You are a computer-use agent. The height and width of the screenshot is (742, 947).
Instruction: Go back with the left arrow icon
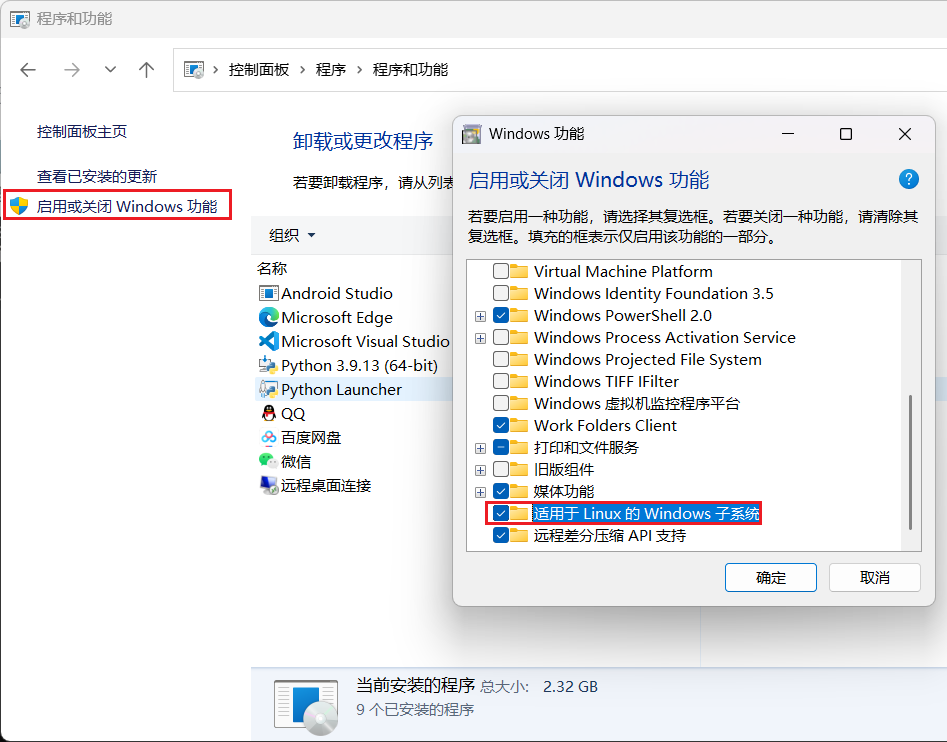point(28,70)
